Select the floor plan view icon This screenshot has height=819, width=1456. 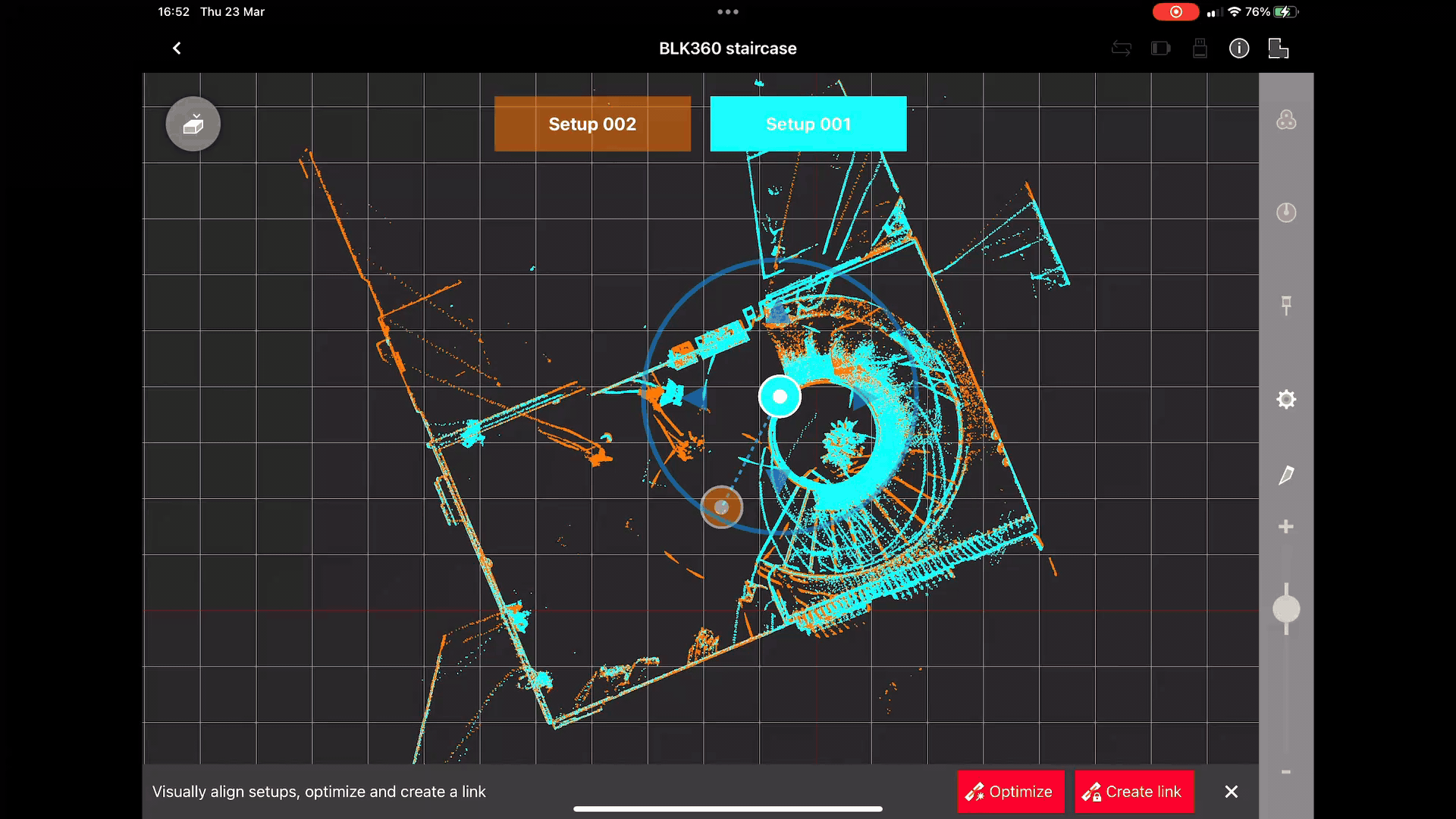(x=1279, y=48)
